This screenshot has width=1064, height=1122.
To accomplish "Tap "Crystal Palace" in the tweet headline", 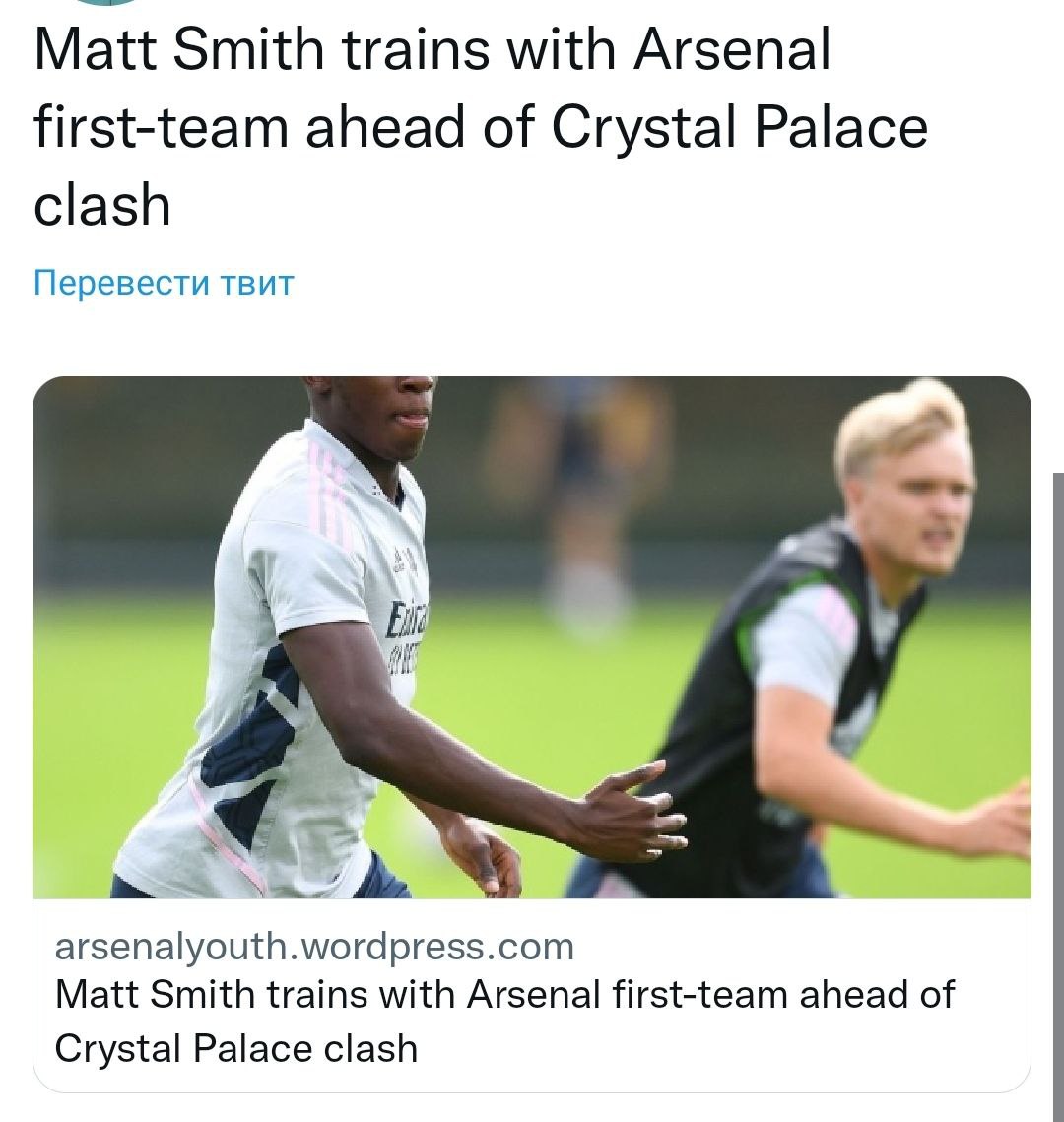I will pyautogui.click(x=739, y=128).
